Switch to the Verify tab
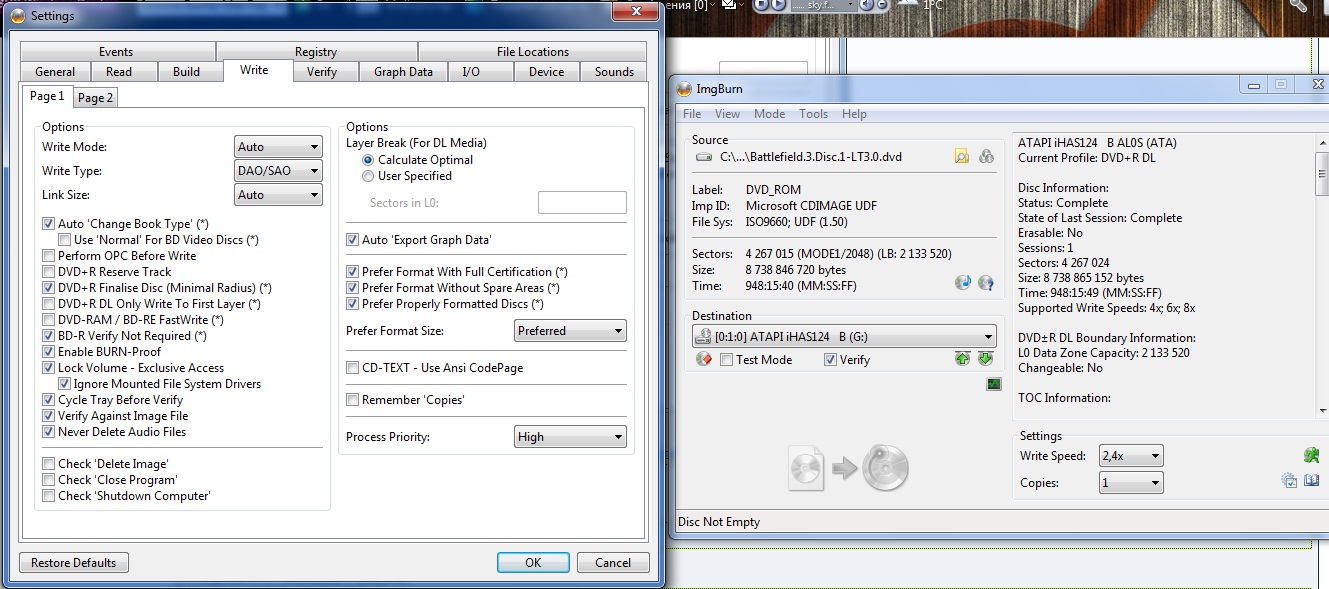Screen dimensions: 1329x589 [x=322, y=72]
